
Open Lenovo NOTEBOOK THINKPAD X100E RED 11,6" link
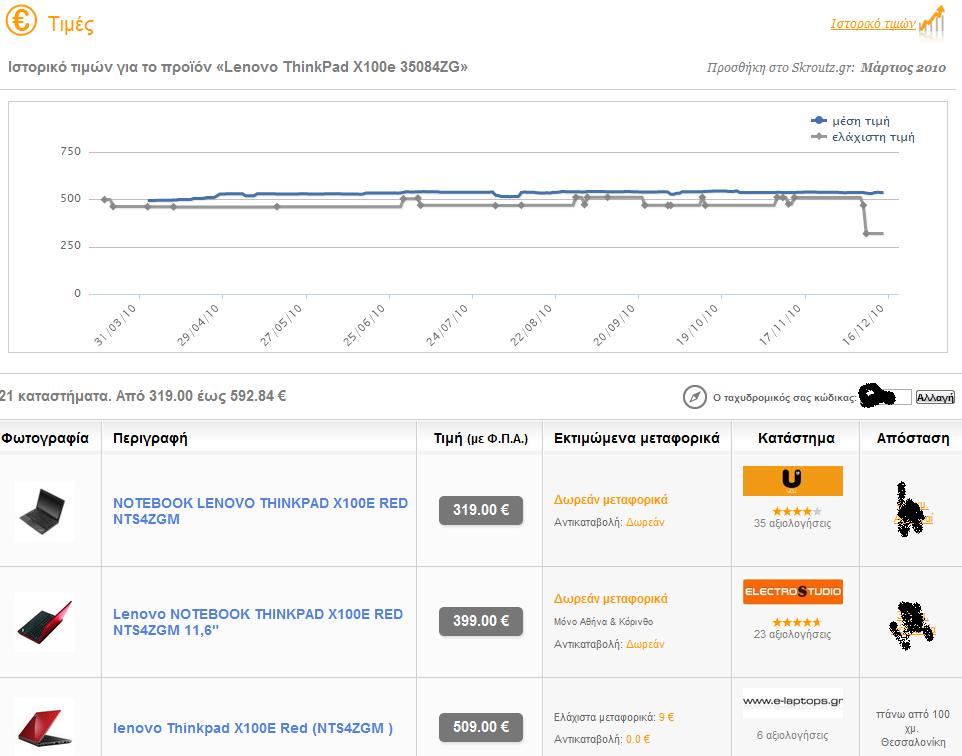click(x=258, y=622)
